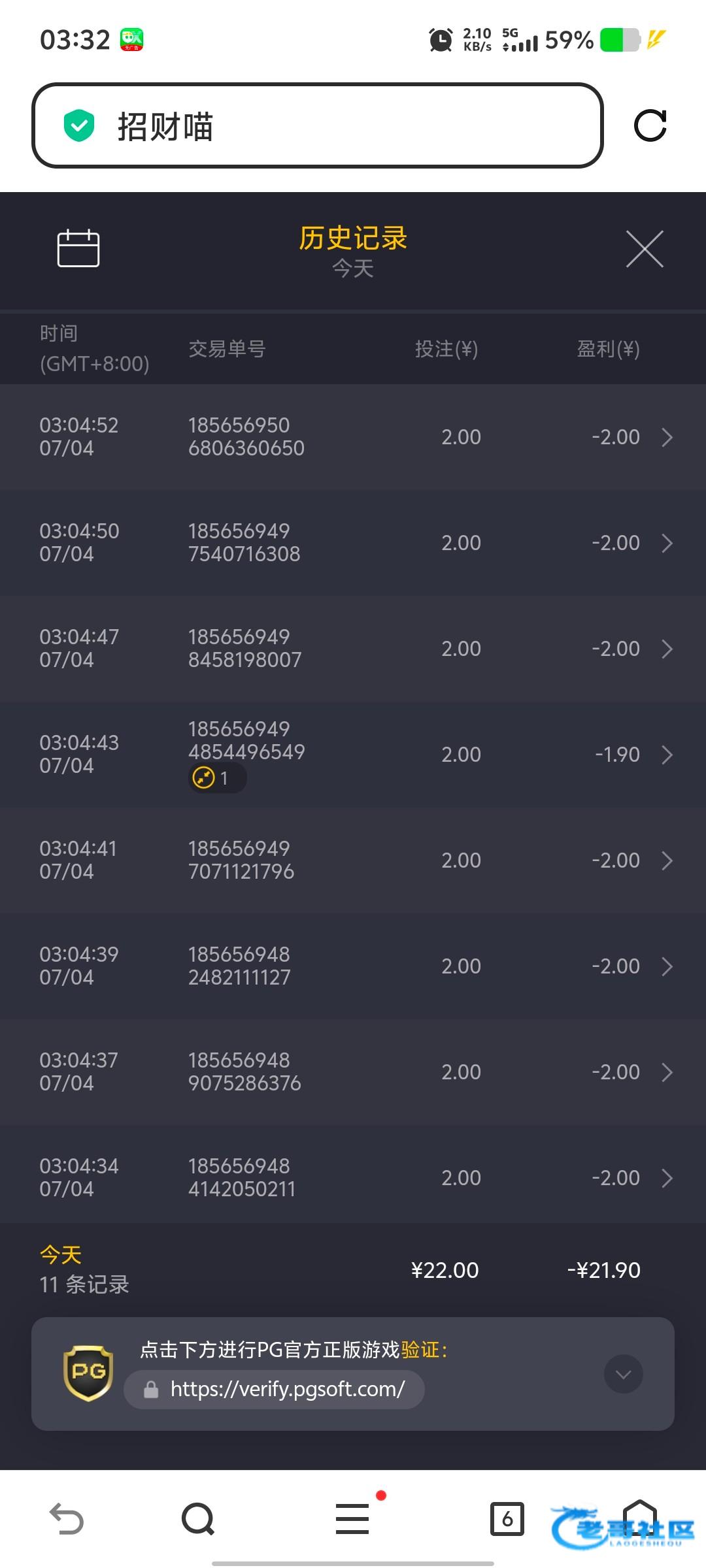Open the browser search icon
Screen dimensions: 706x1568
click(x=198, y=1518)
